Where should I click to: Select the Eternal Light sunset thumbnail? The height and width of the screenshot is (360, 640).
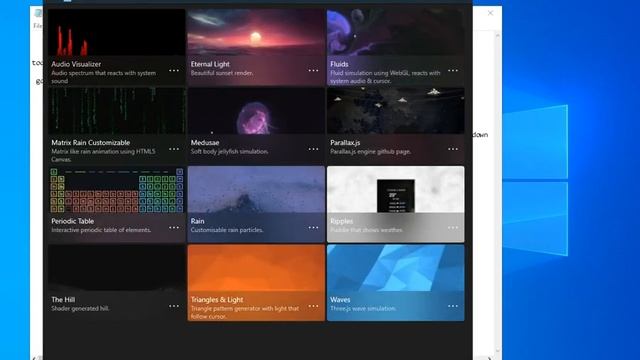pos(256,33)
